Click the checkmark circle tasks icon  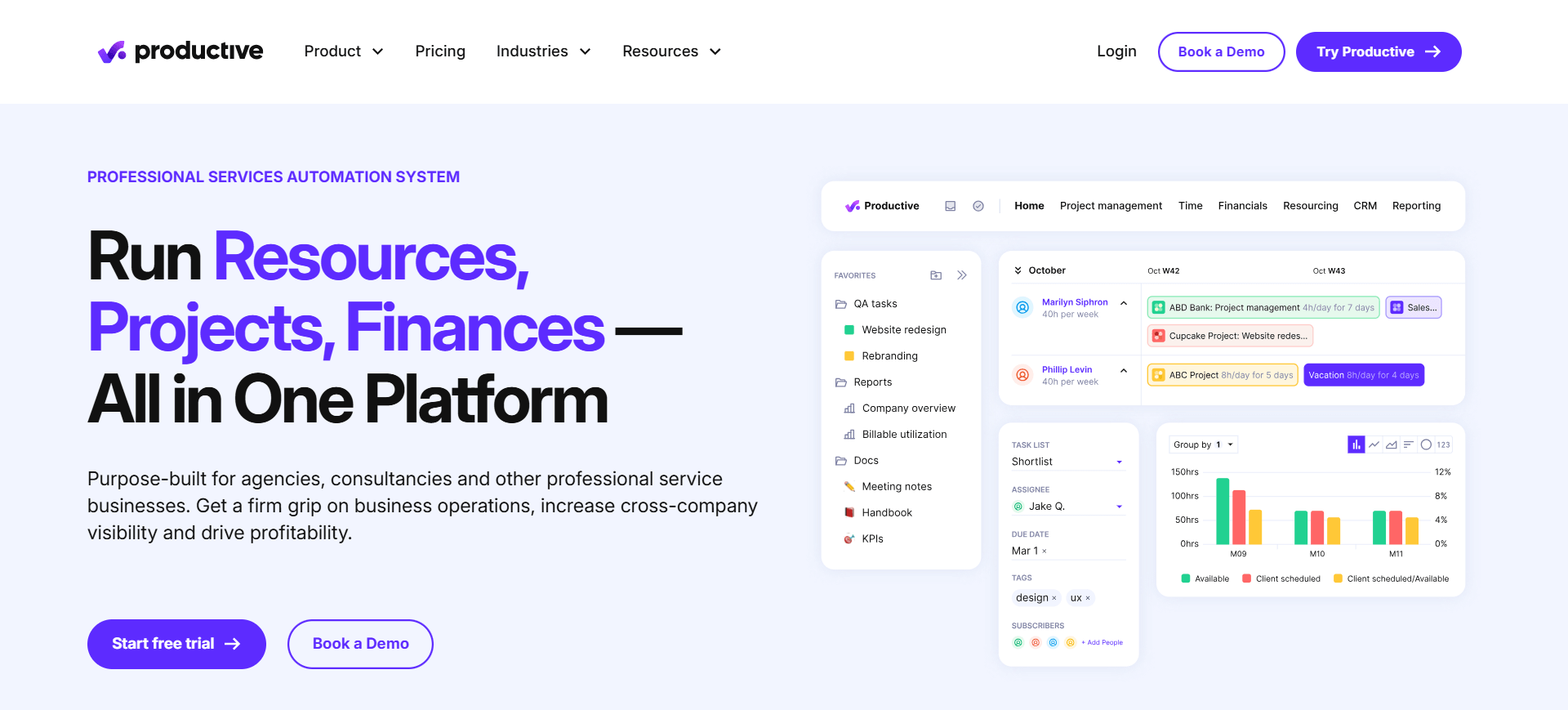click(978, 206)
